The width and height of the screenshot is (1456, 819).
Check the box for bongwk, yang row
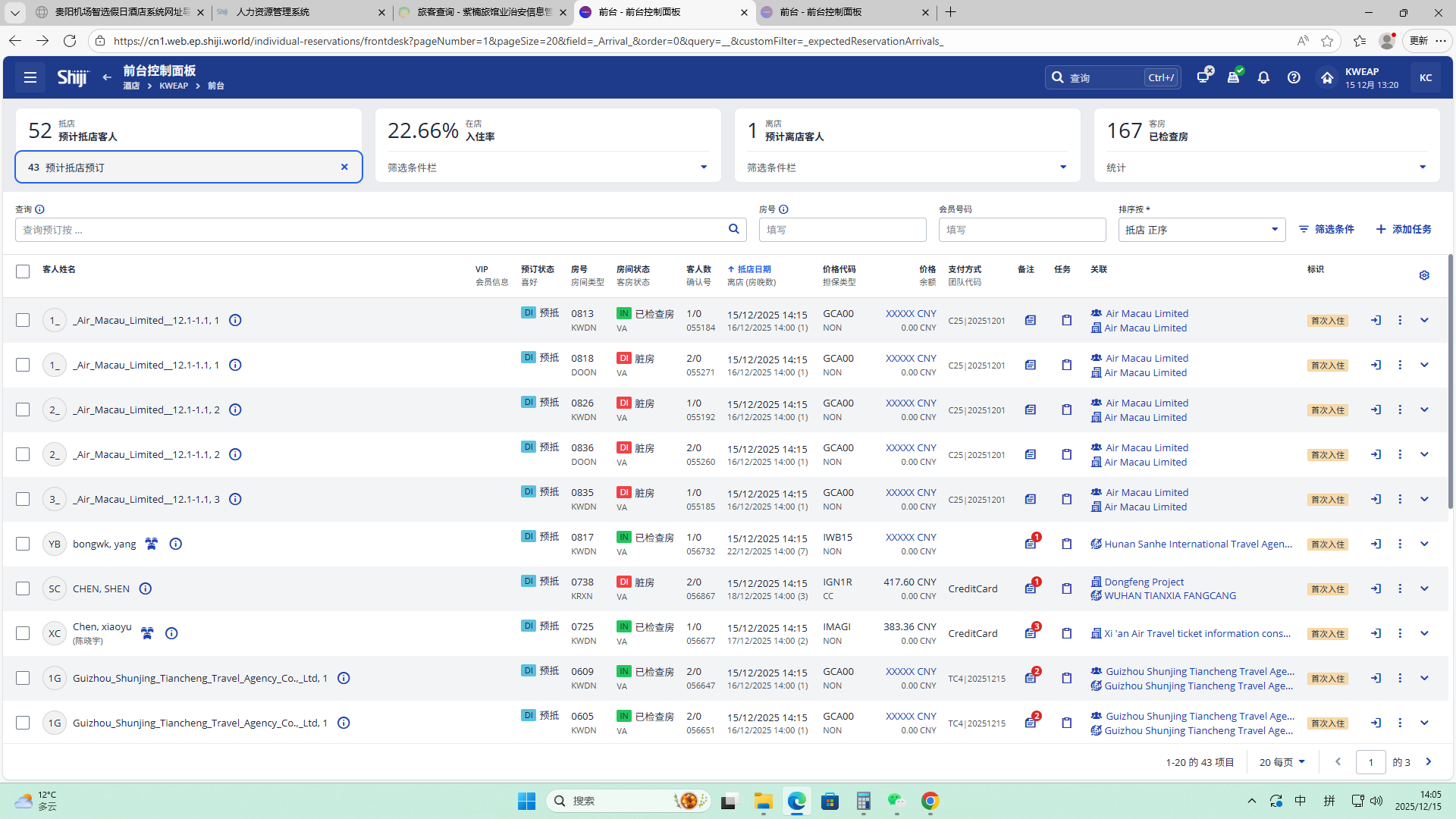click(23, 544)
